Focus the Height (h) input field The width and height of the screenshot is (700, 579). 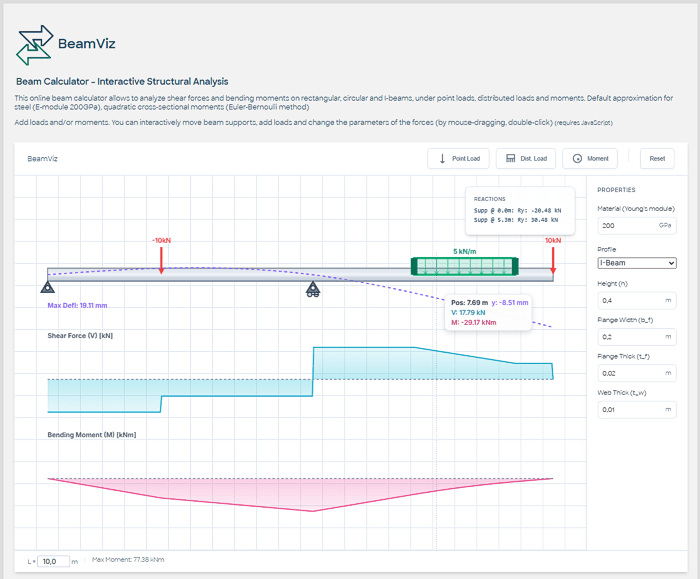[x=629, y=300]
